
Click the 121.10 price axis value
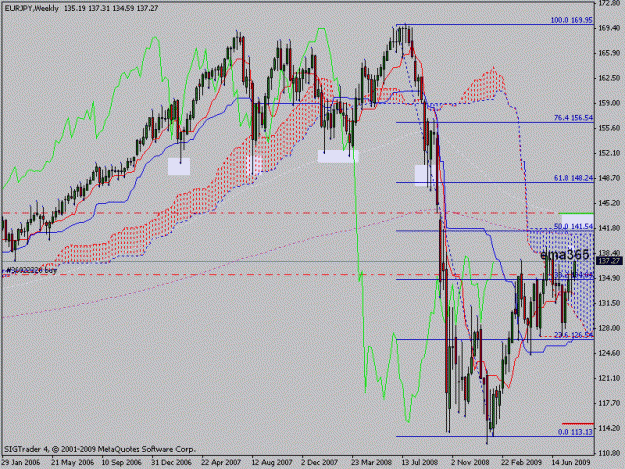[x=609, y=378]
